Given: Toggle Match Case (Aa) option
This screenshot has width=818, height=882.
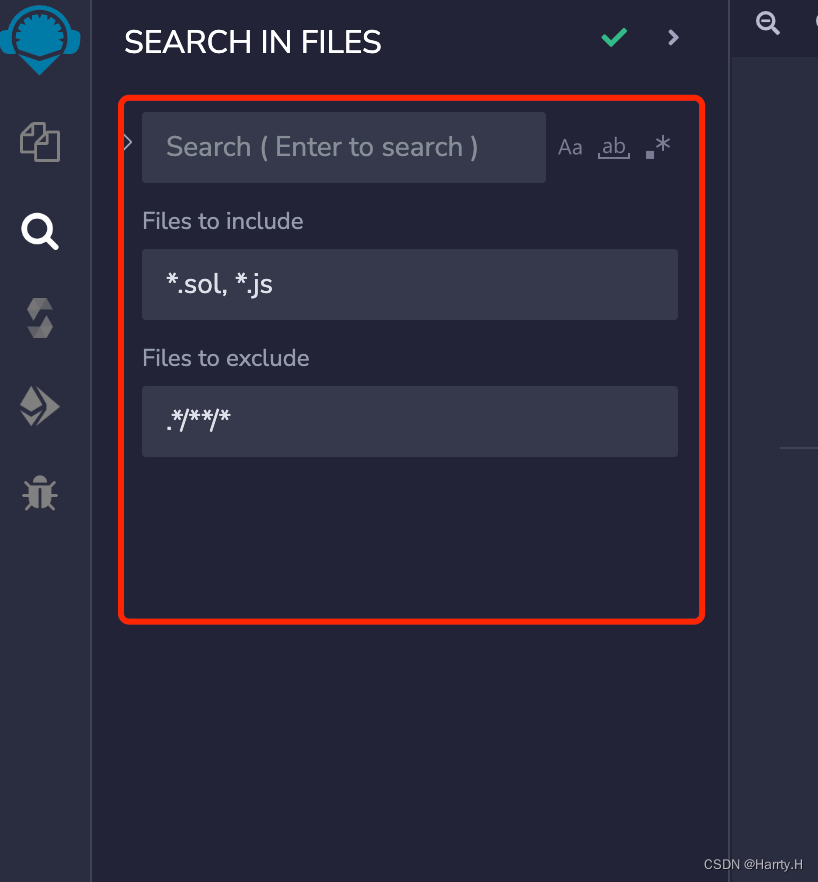Looking at the screenshot, I should coord(570,147).
